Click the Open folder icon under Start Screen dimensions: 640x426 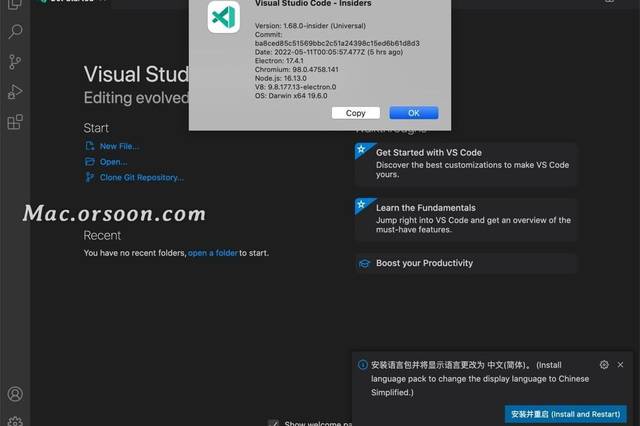click(x=90, y=162)
